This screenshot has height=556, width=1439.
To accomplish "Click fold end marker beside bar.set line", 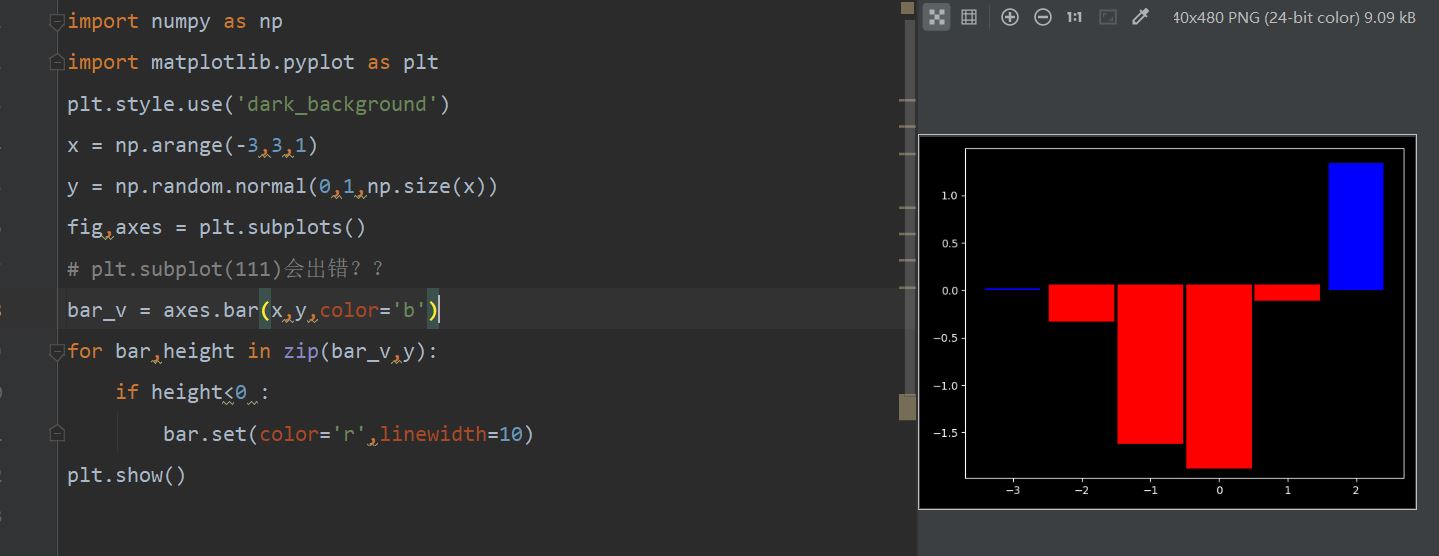I will (x=57, y=433).
